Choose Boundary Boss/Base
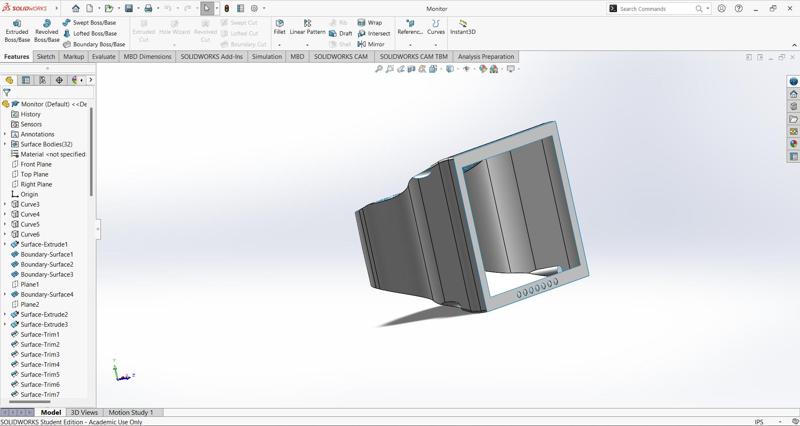 tap(94, 44)
